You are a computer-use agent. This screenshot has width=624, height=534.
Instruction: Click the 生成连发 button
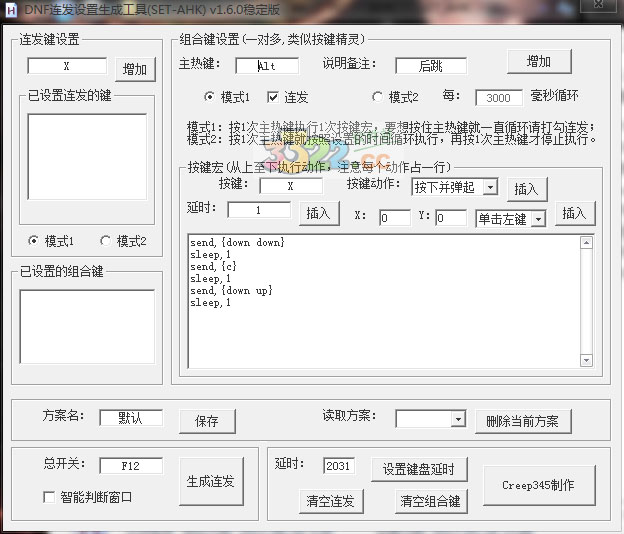point(211,481)
